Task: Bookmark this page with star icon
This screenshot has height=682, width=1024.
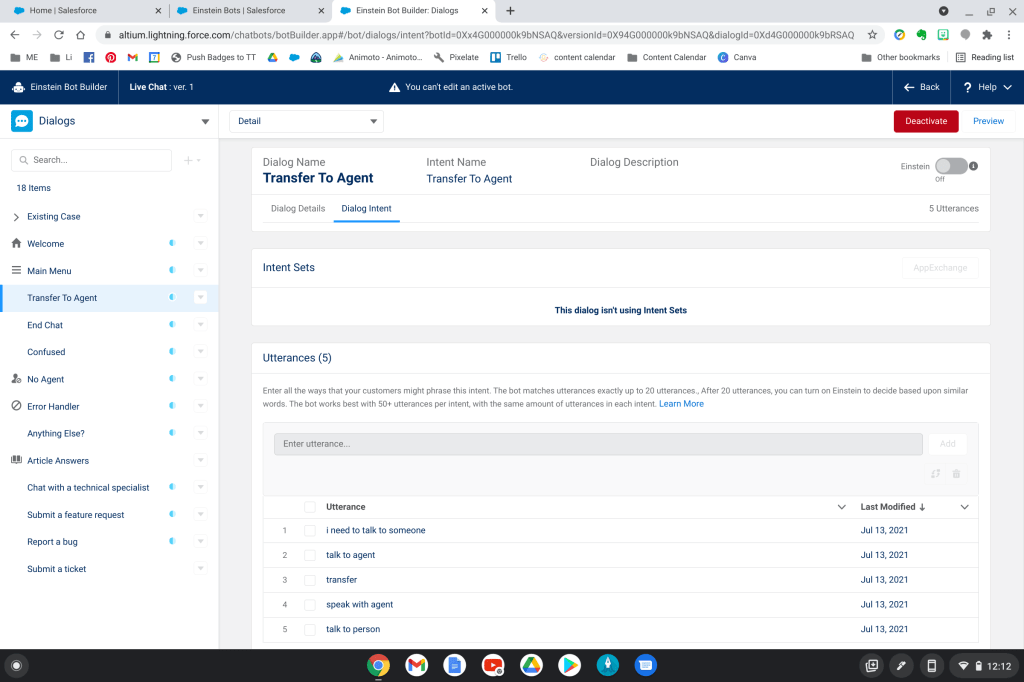Action: point(872,34)
